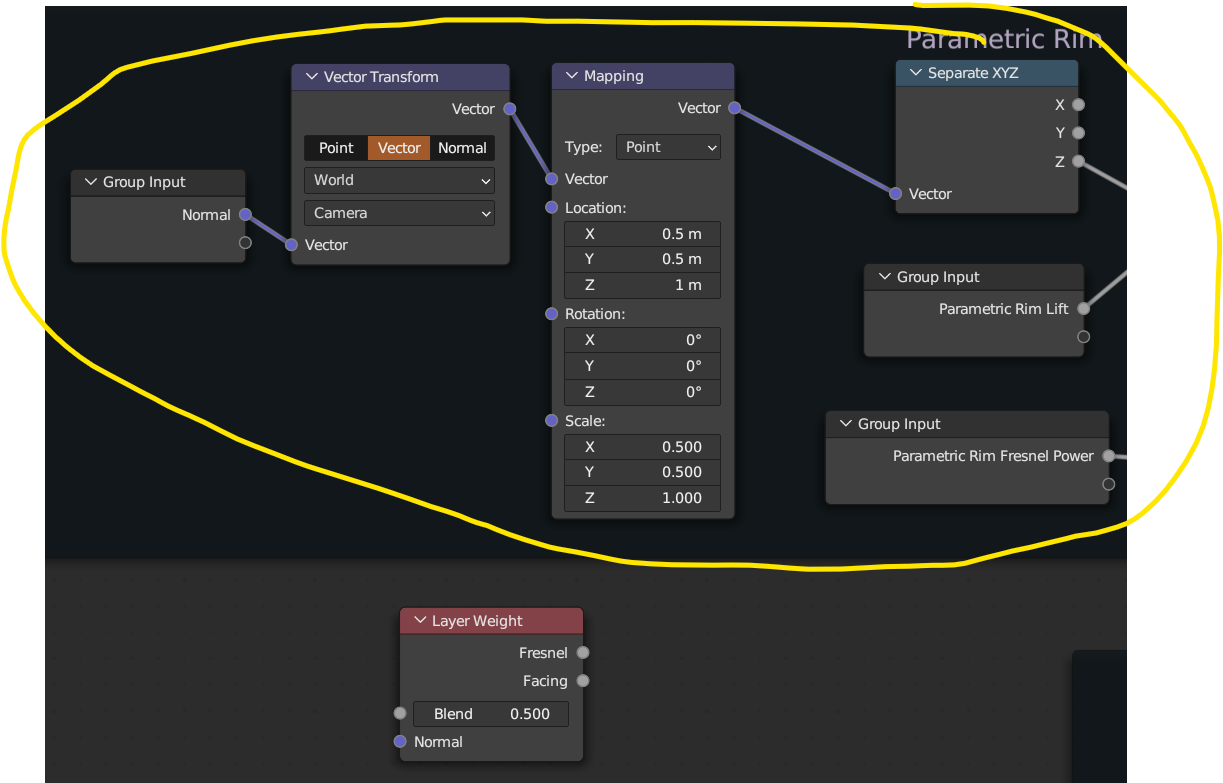Click the Vector output socket on Vector Transform
This screenshot has width=1223, height=783.
click(509, 108)
